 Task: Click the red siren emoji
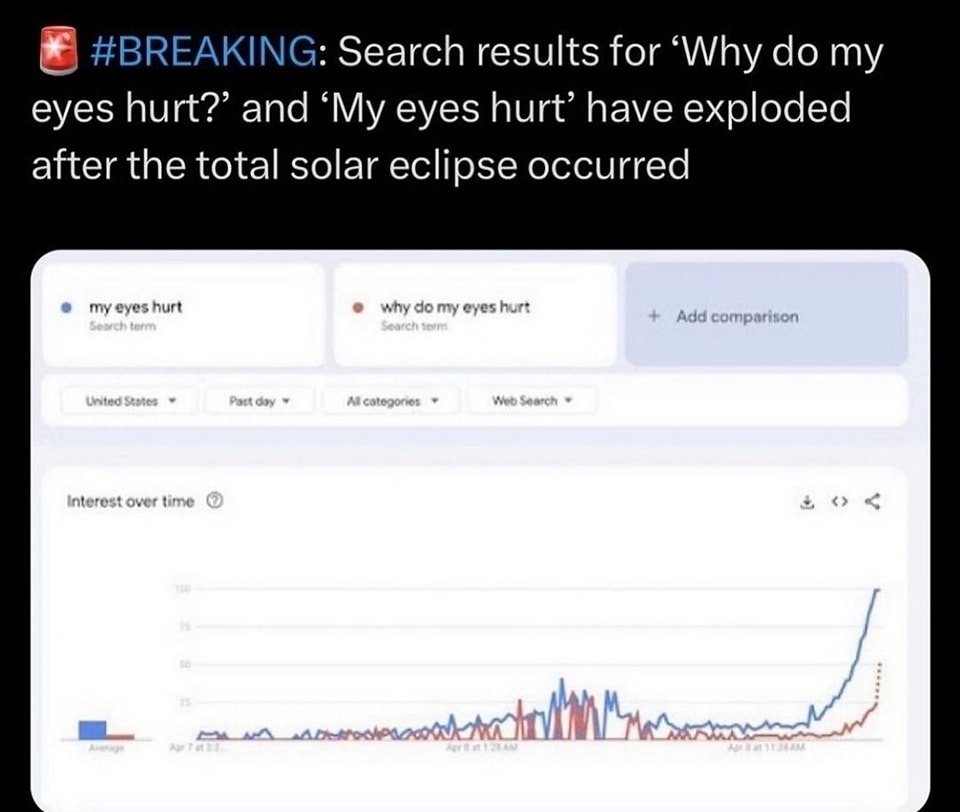point(58,49)
